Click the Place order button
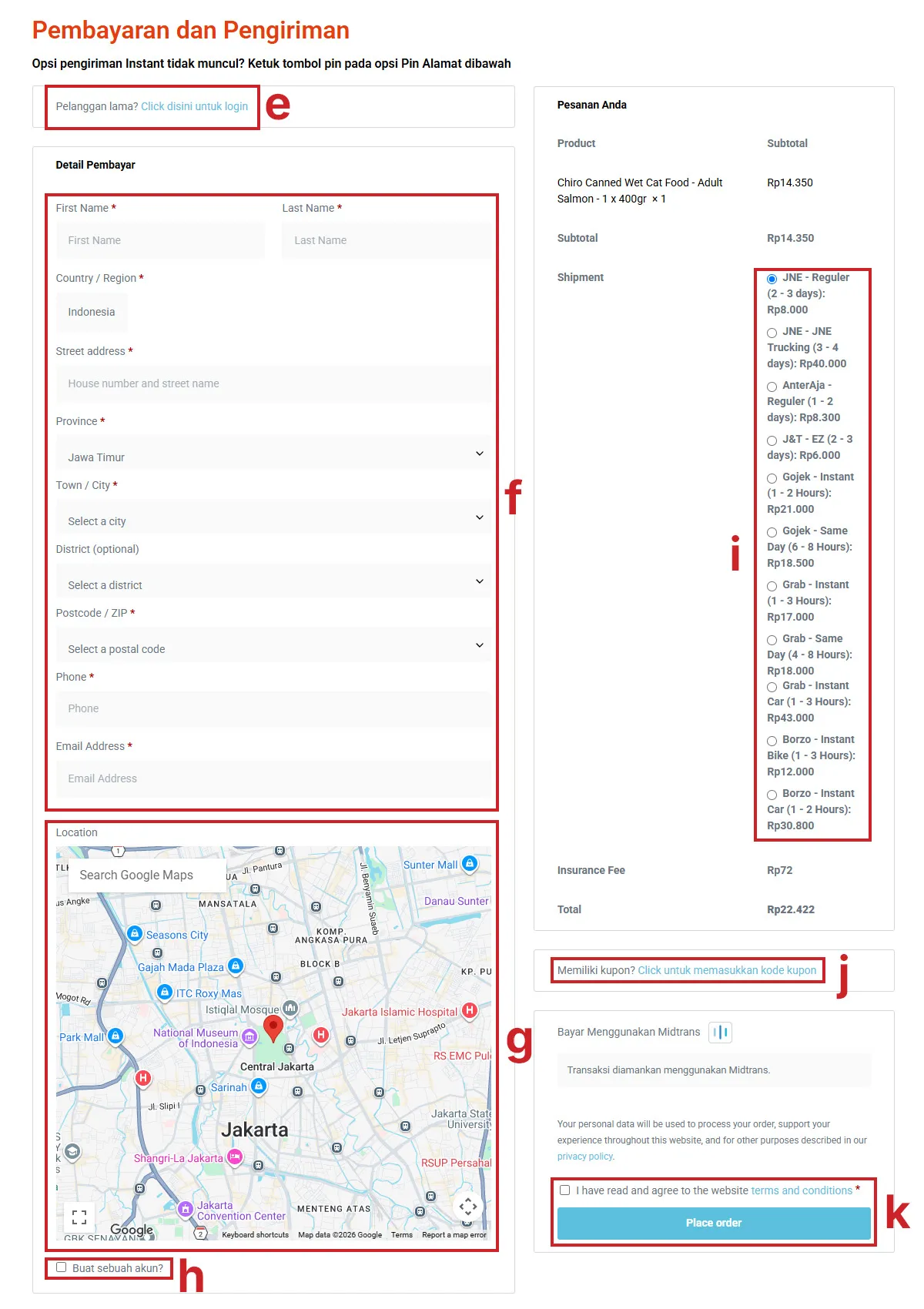 pyautogui.click(x=714, y=1223)
